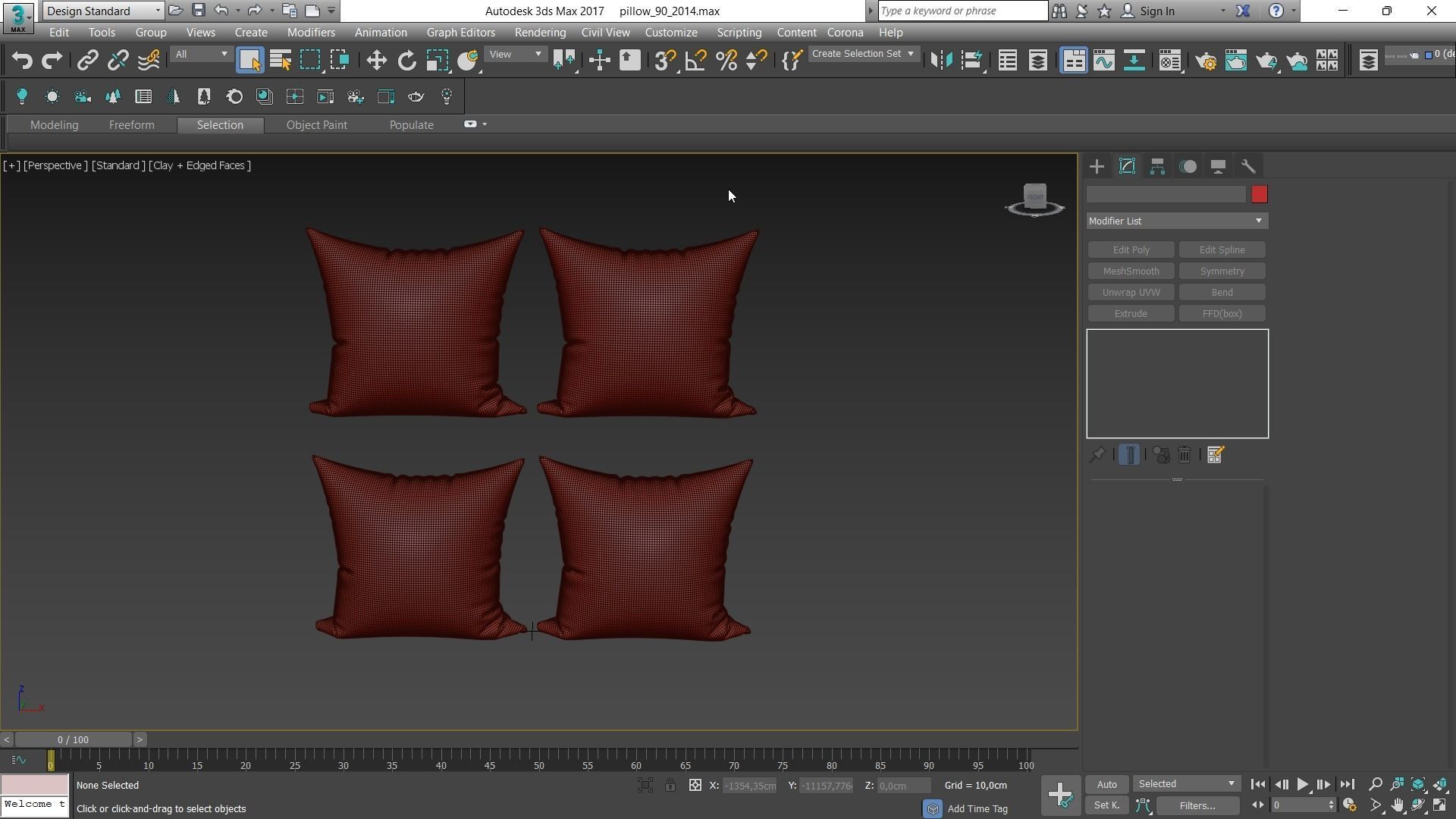Toggle Selection Lock padlock
This screenshot has width=1456, height=819.
[x=670, y=786]
